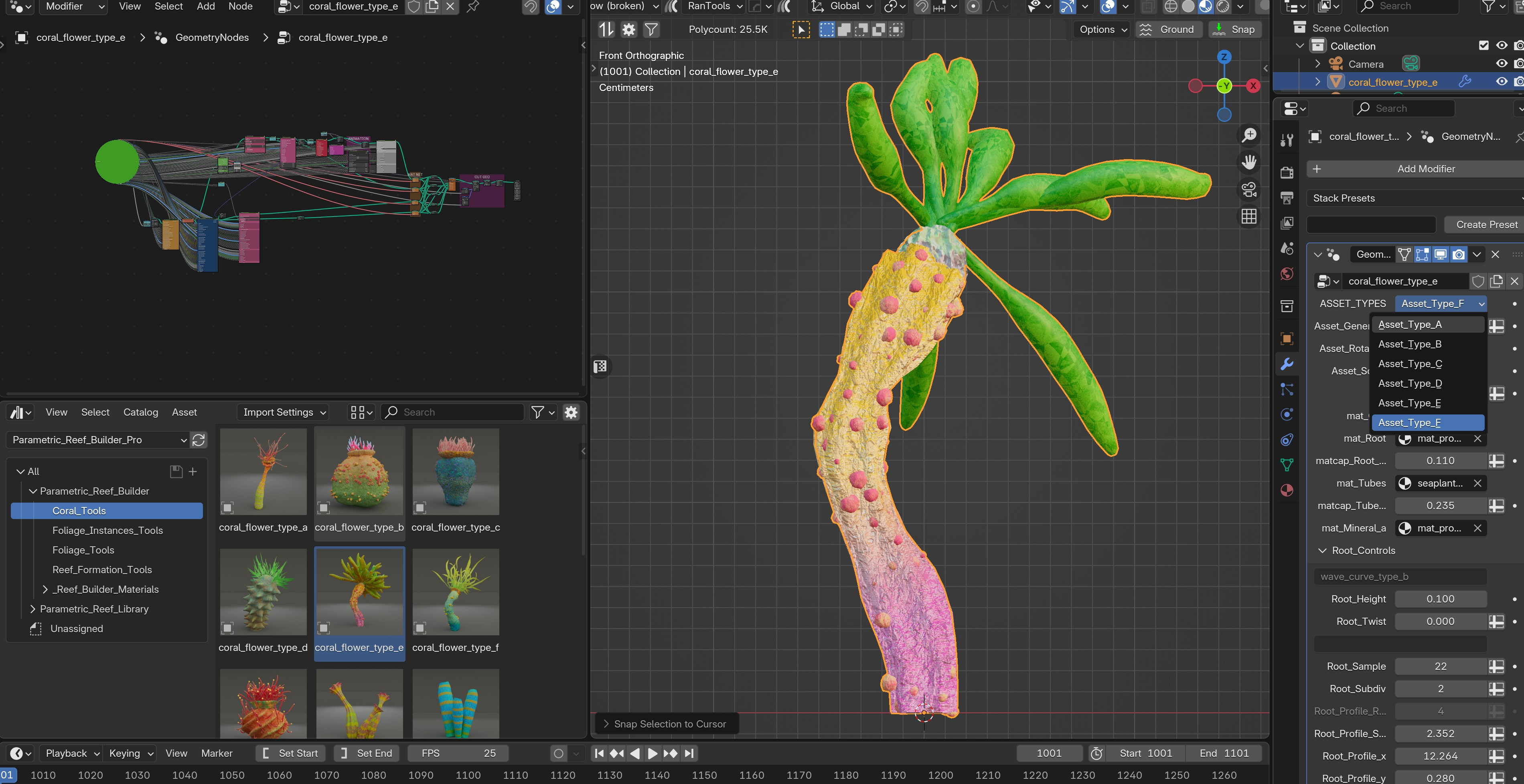Jump to the end frame button
This screenshot has height=784, width=1524.
(x=689, y=753)
